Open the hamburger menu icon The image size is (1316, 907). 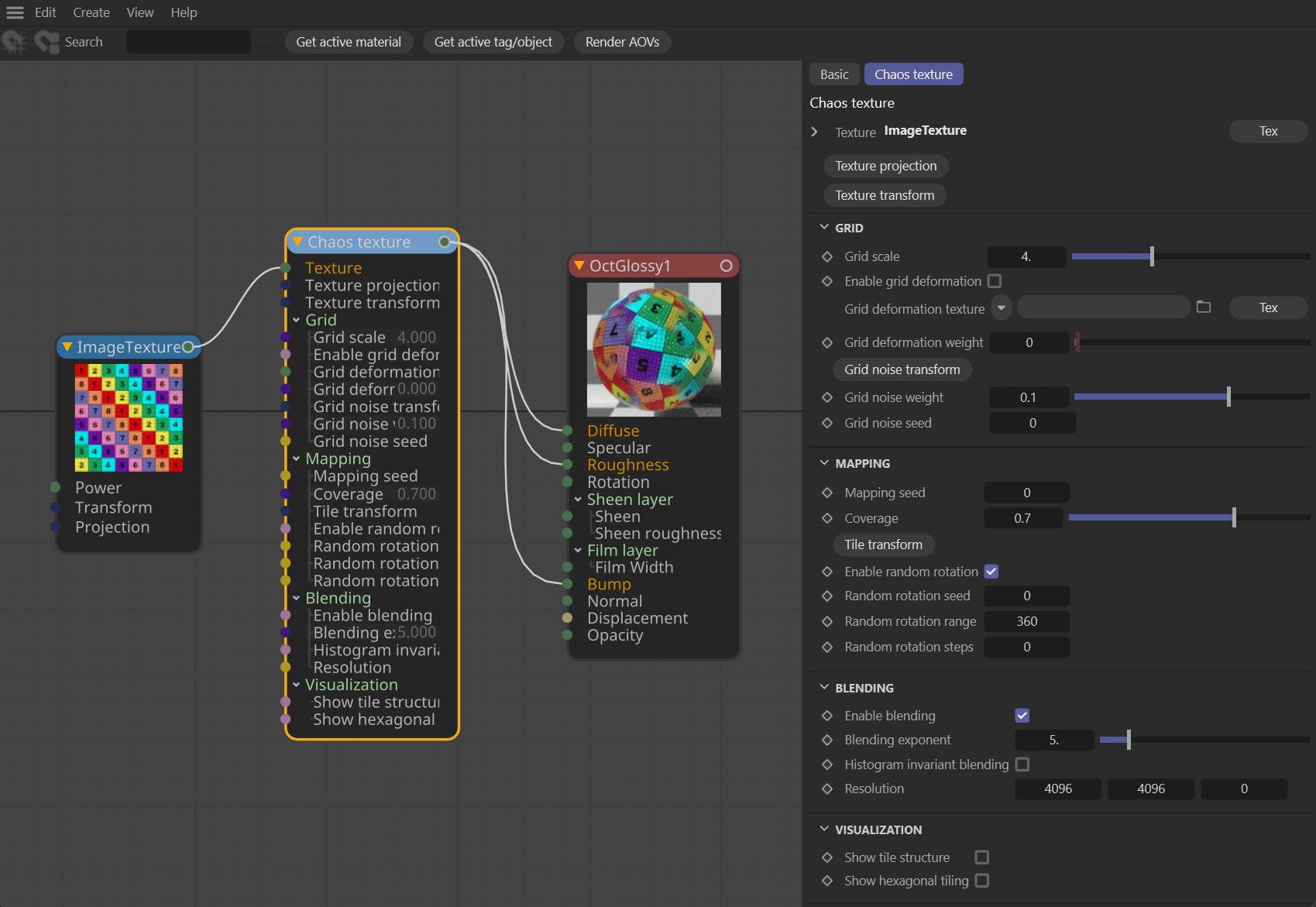click(x=15, y=12)
